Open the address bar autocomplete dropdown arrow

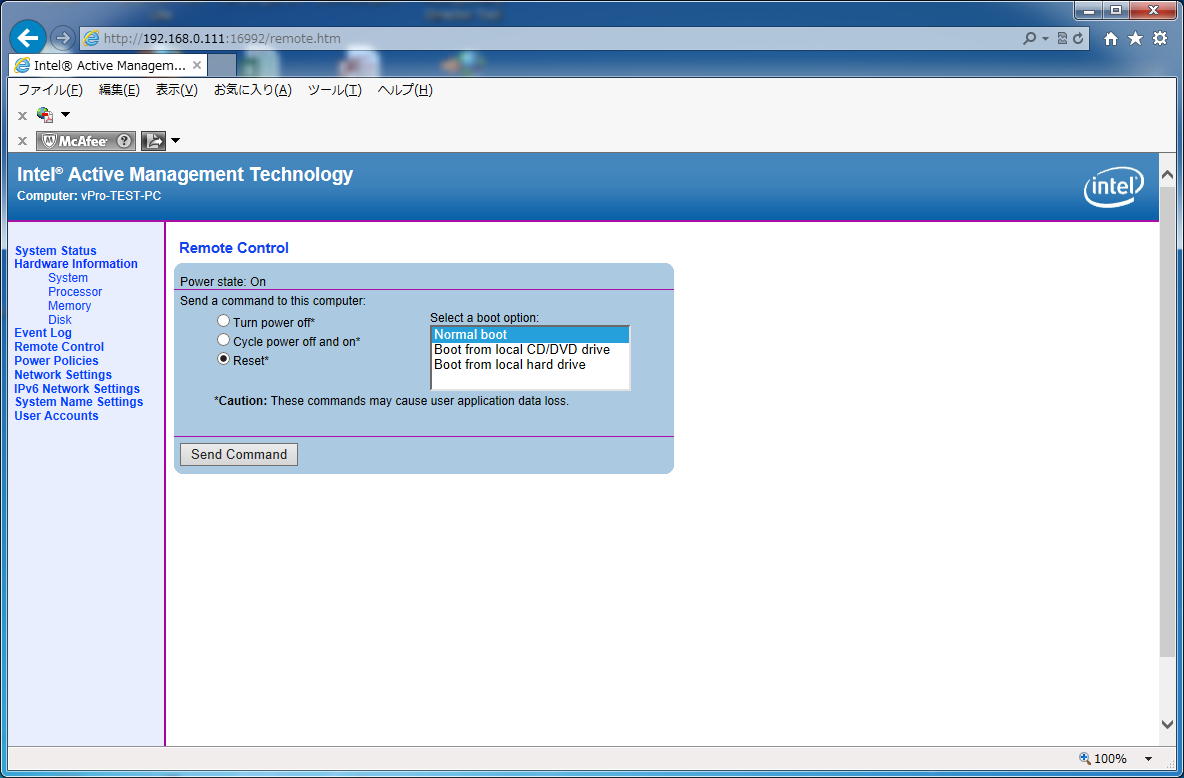(1046, 39)
